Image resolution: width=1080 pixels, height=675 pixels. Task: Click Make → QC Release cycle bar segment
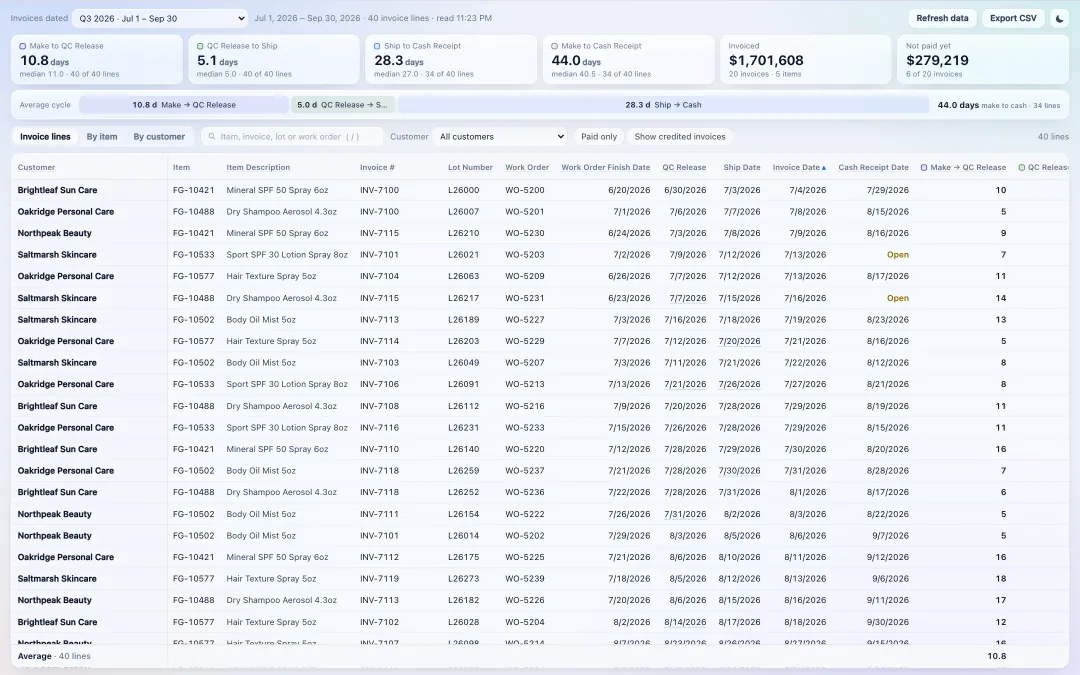click(184, 105)
